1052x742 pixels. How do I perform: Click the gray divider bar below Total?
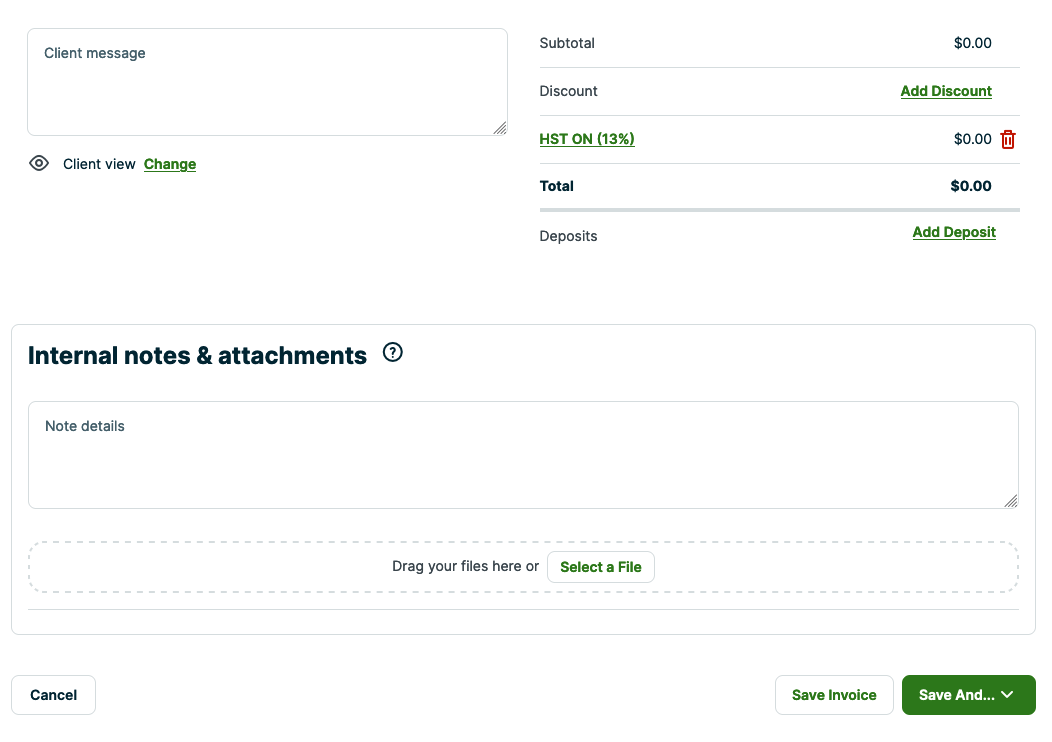click(779, 210)
